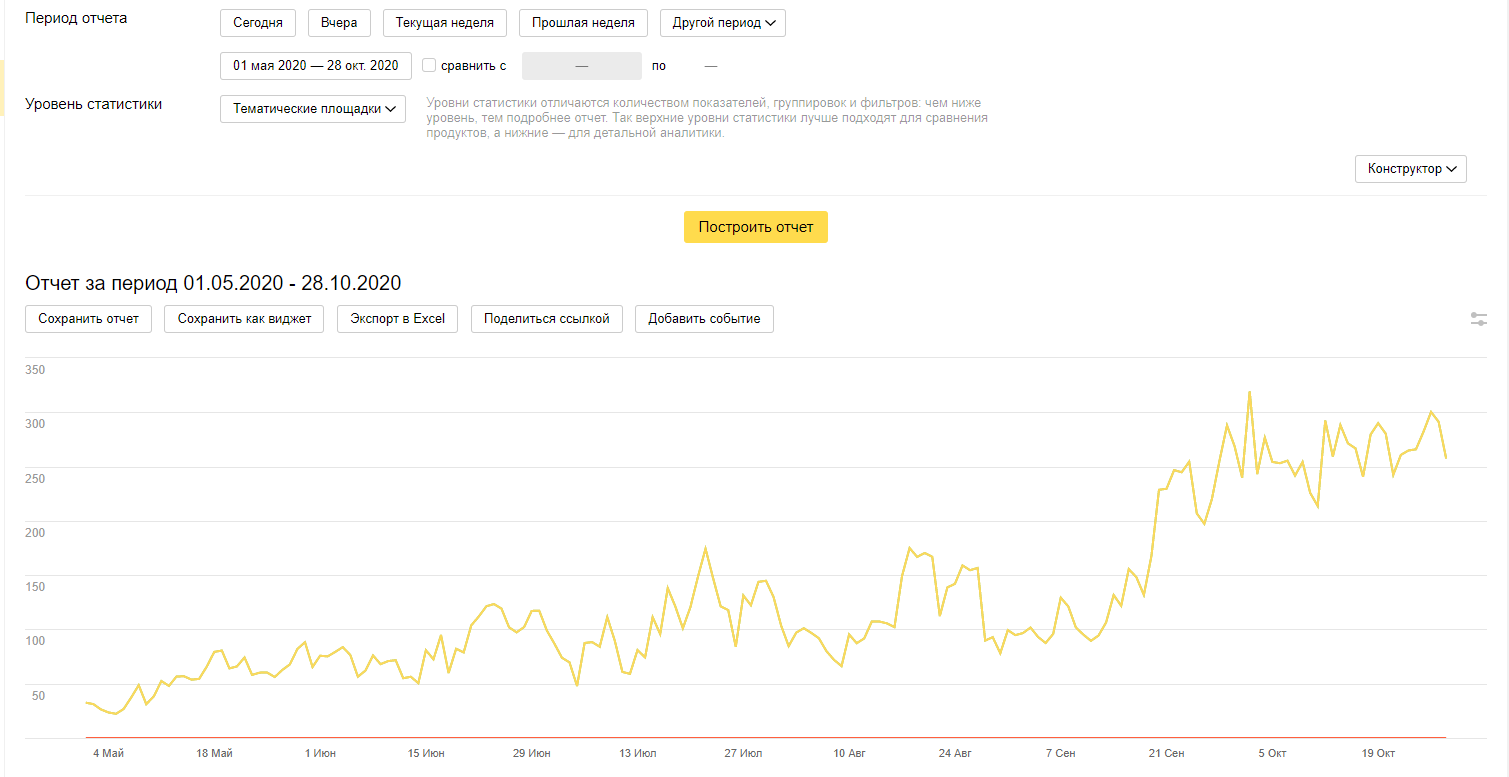The width and height of the screenshot is (1509, 777).
Task: Click the 21 Сен label on timeline axis
Action: click(1166, 753)
